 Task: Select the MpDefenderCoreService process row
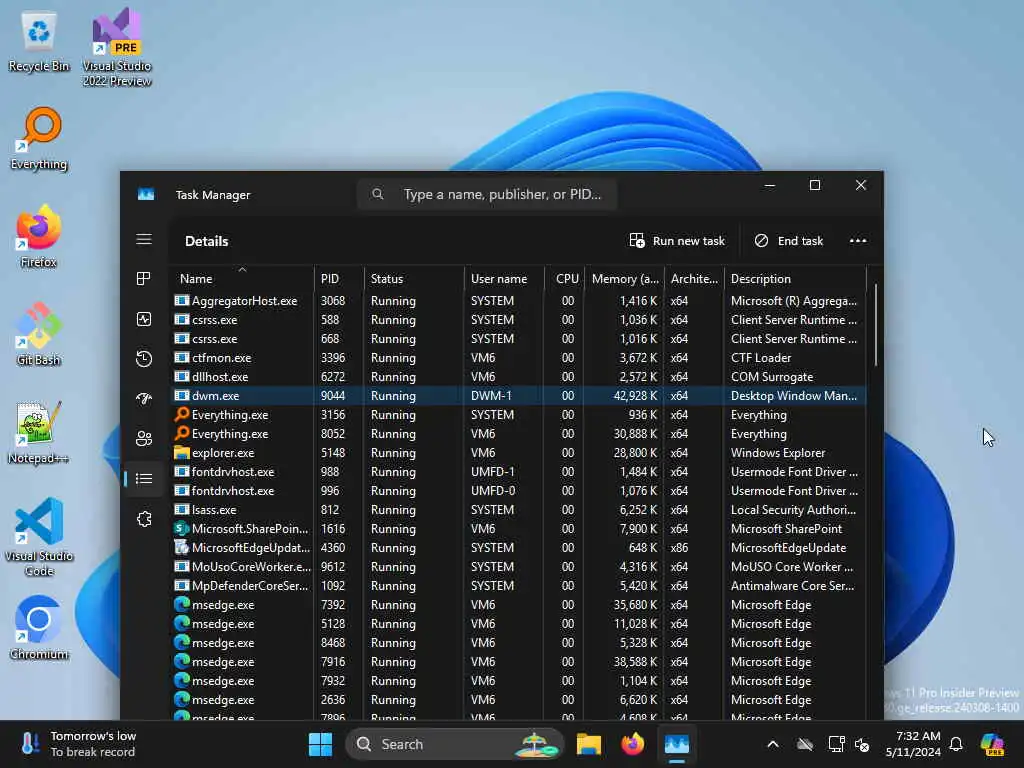519,585
